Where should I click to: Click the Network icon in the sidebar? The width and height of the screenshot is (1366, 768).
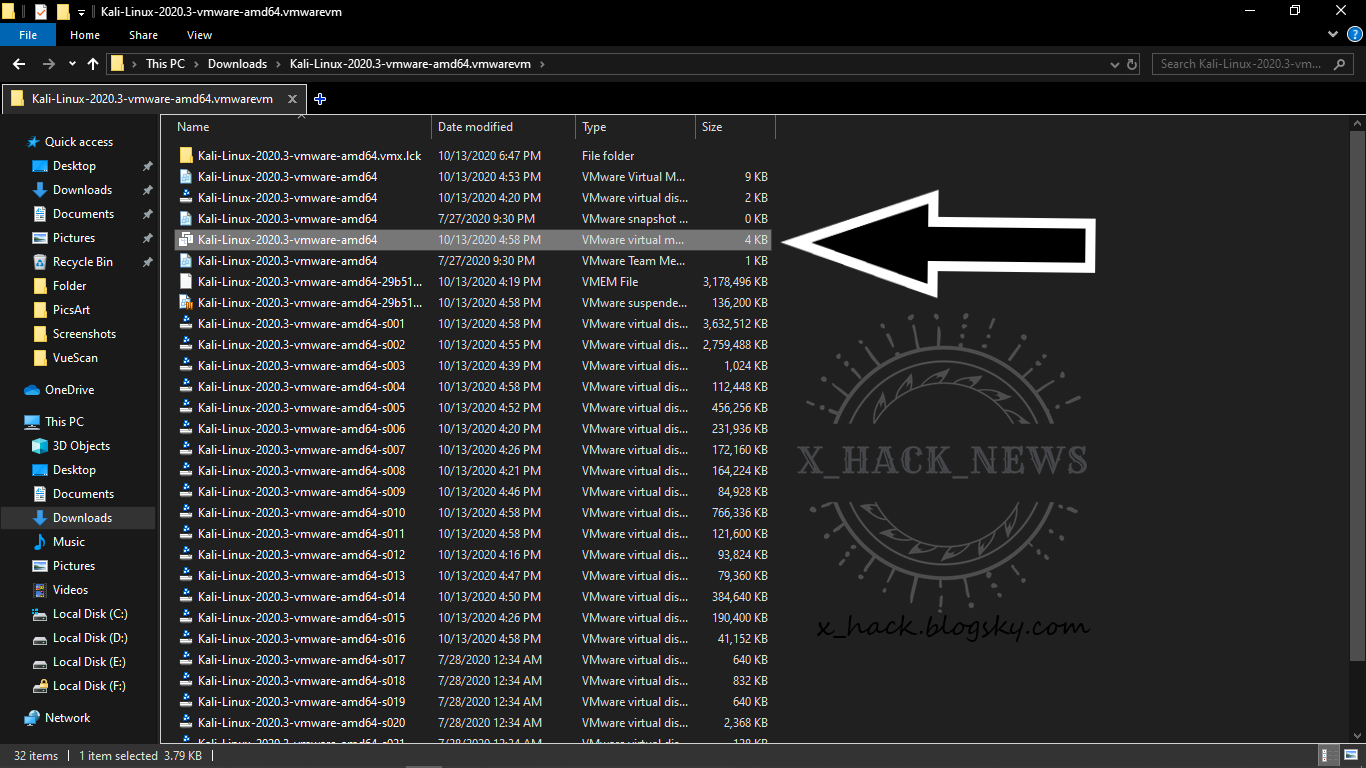(32, 718)
